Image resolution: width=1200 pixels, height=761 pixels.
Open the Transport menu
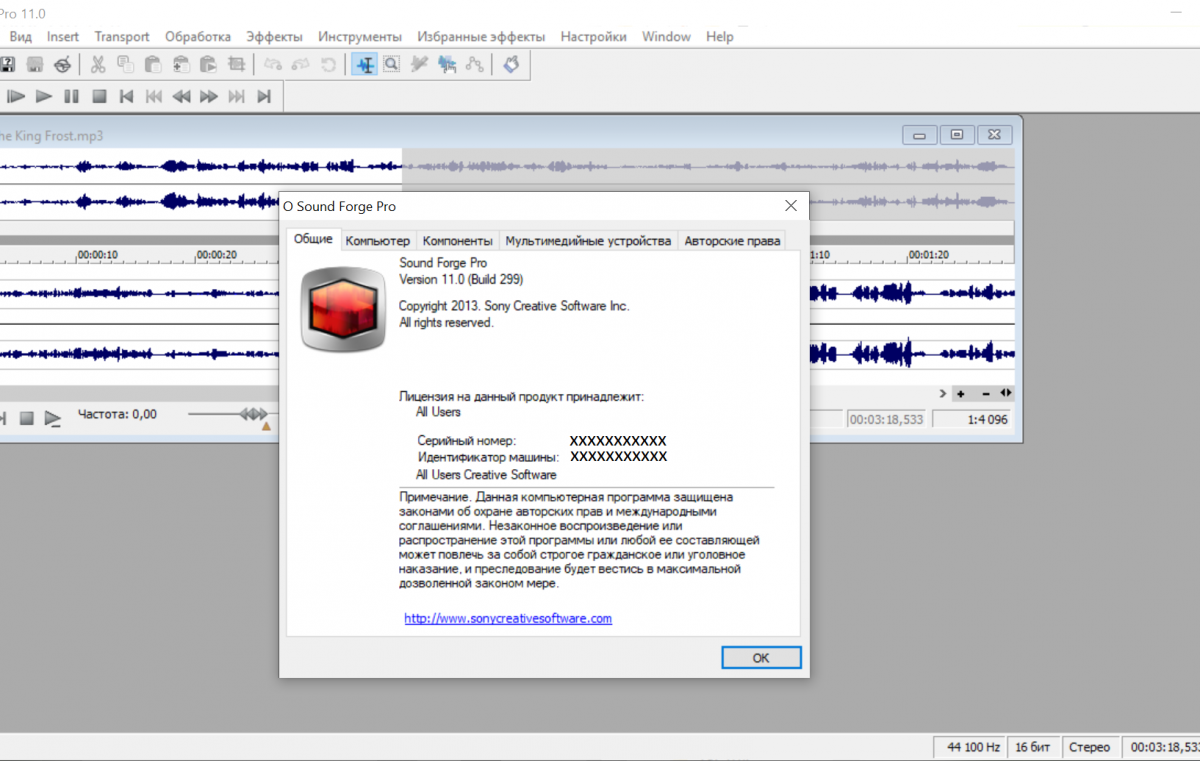click(122, 36)
